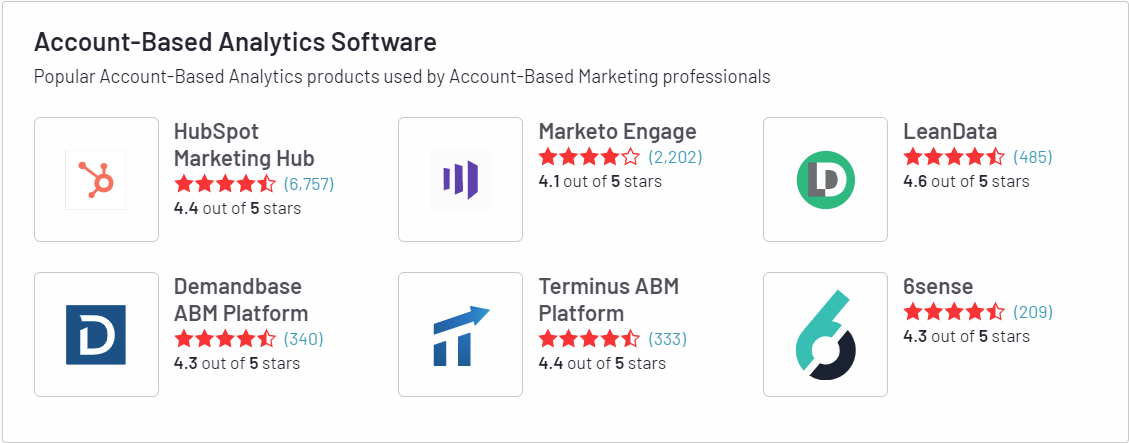
Task: Open the 2,202 Marketo reviews link
Action: 675,156
